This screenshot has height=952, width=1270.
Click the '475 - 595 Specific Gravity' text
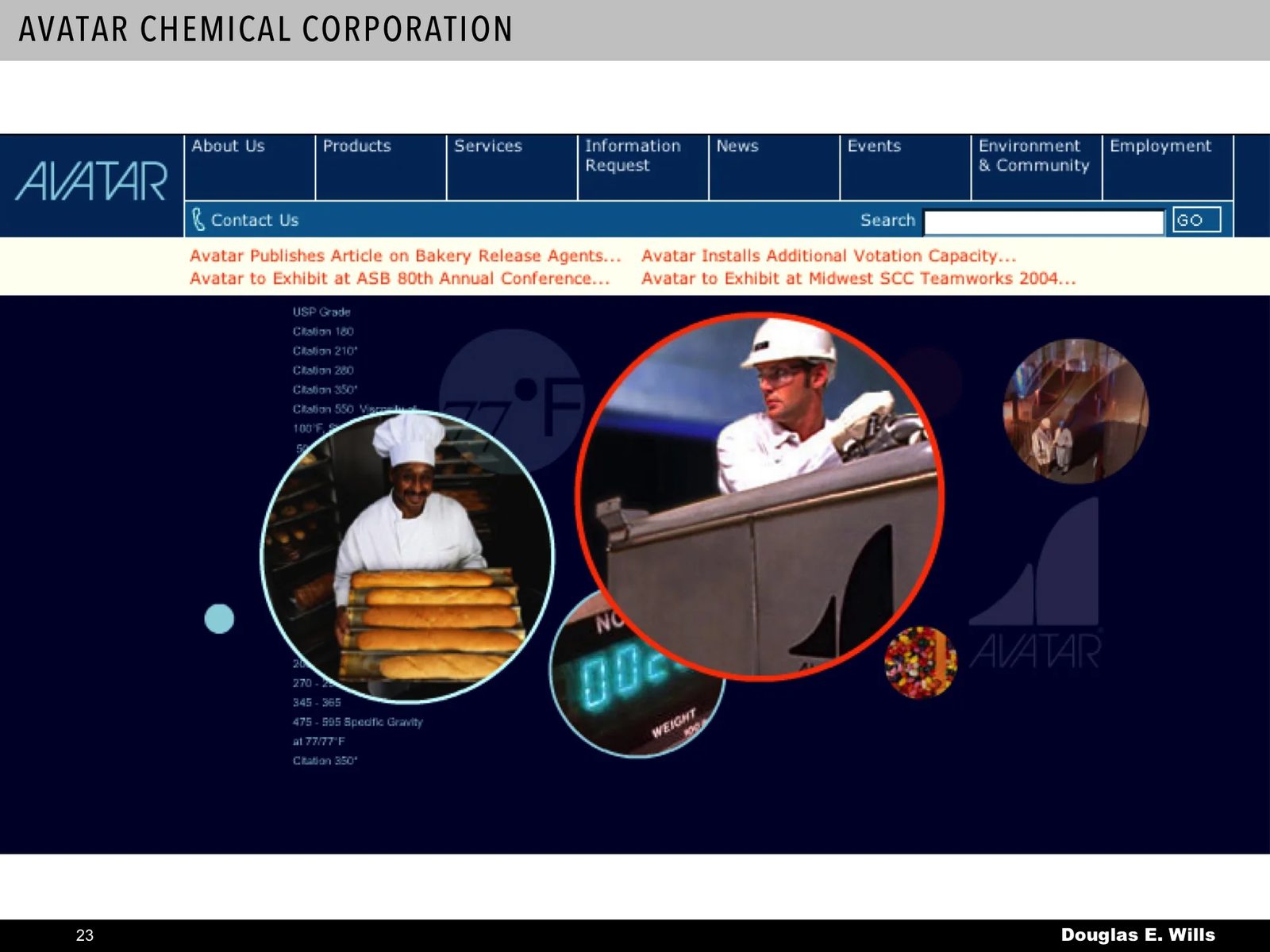[357, 722]
